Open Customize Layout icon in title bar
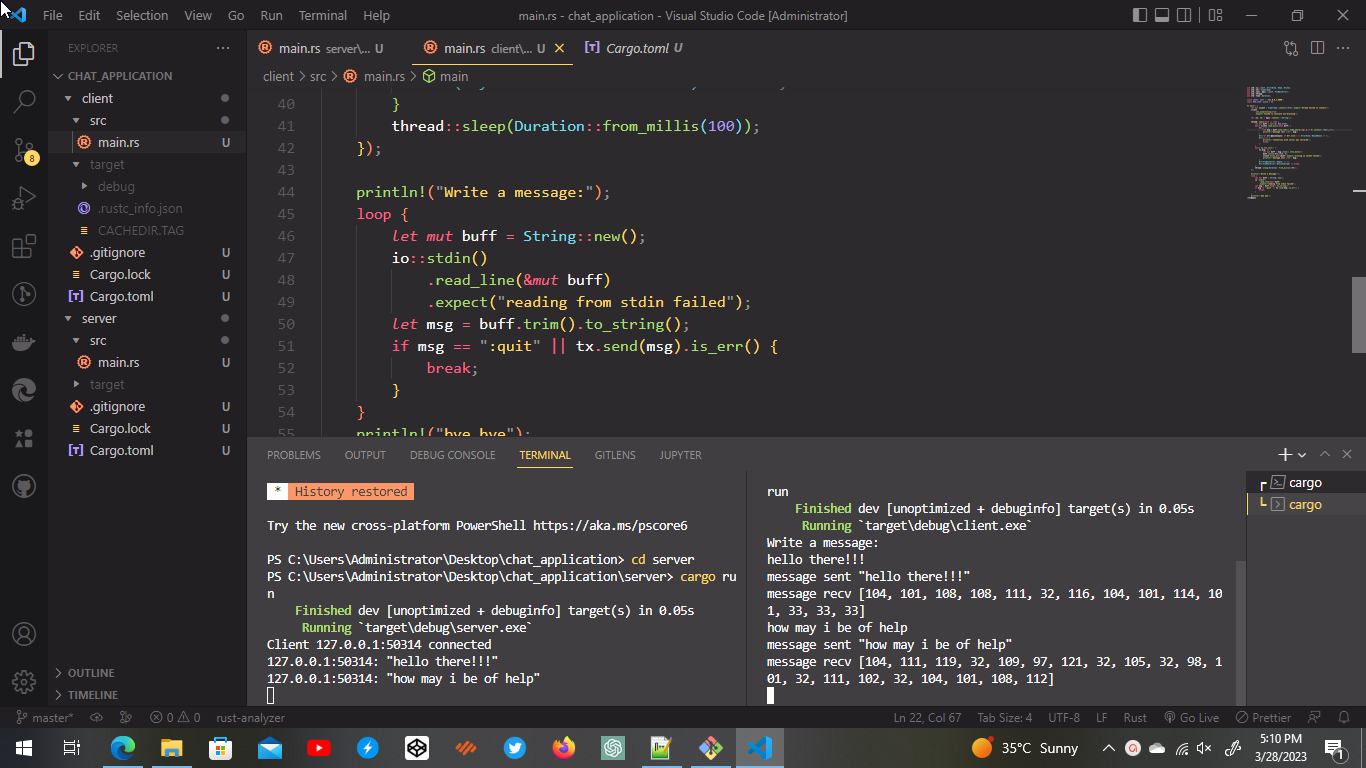Screen dimensions: 1366x768 1215,15
